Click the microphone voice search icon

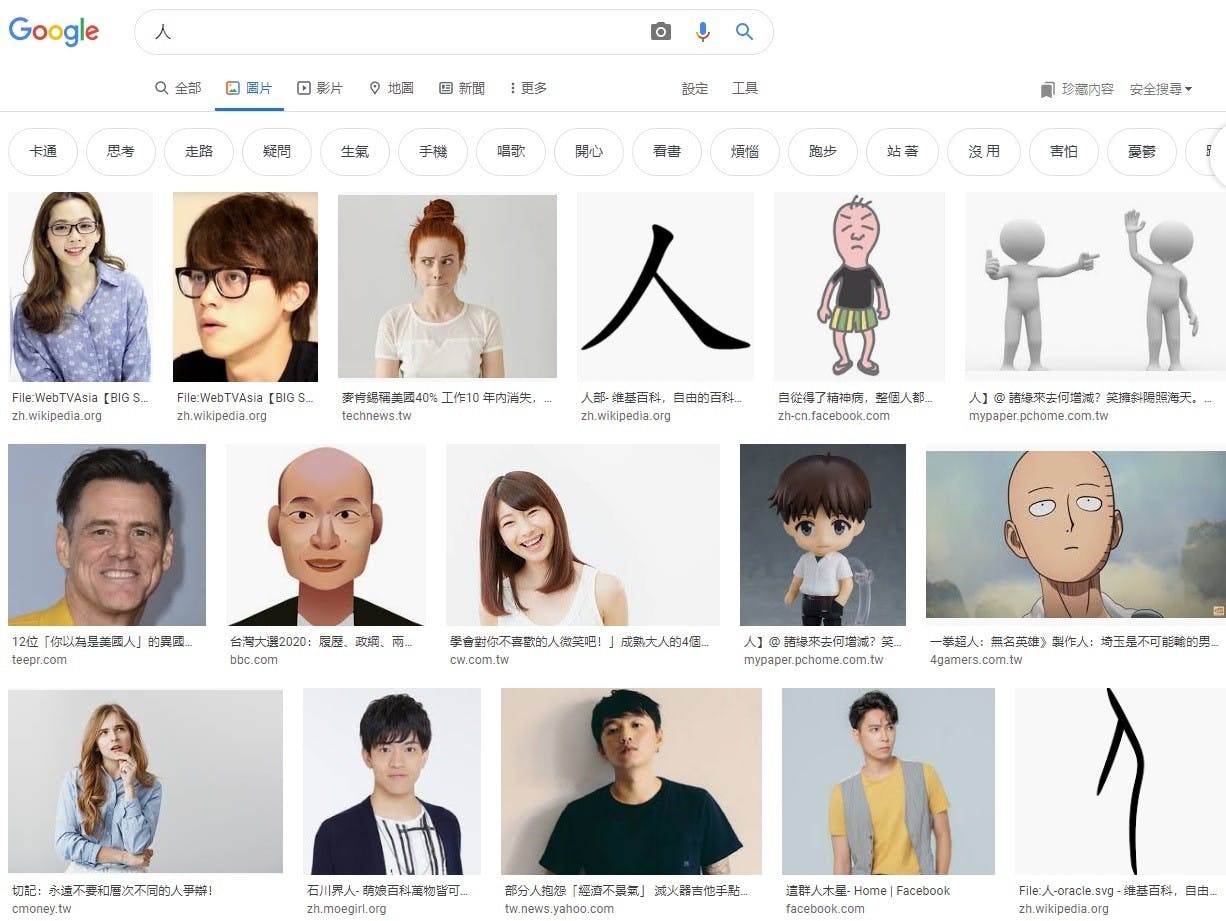pos(703,32)
